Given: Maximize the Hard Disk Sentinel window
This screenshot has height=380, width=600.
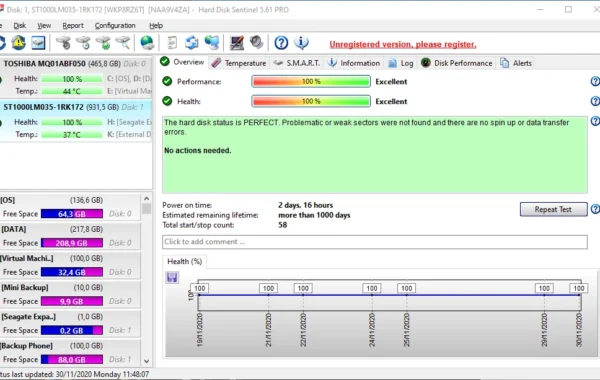Looking at the screenshot, I should [x=568, y=10].
